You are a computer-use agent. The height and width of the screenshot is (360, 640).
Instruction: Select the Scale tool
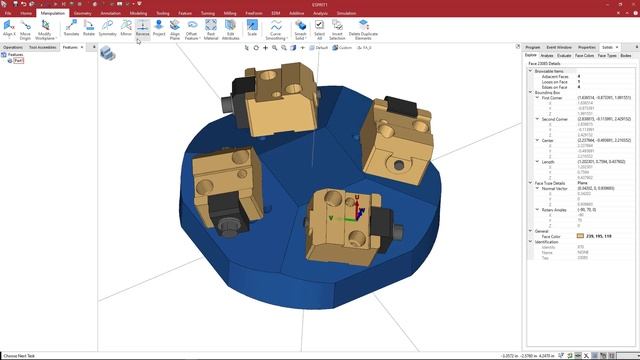[x=252, y=29]
